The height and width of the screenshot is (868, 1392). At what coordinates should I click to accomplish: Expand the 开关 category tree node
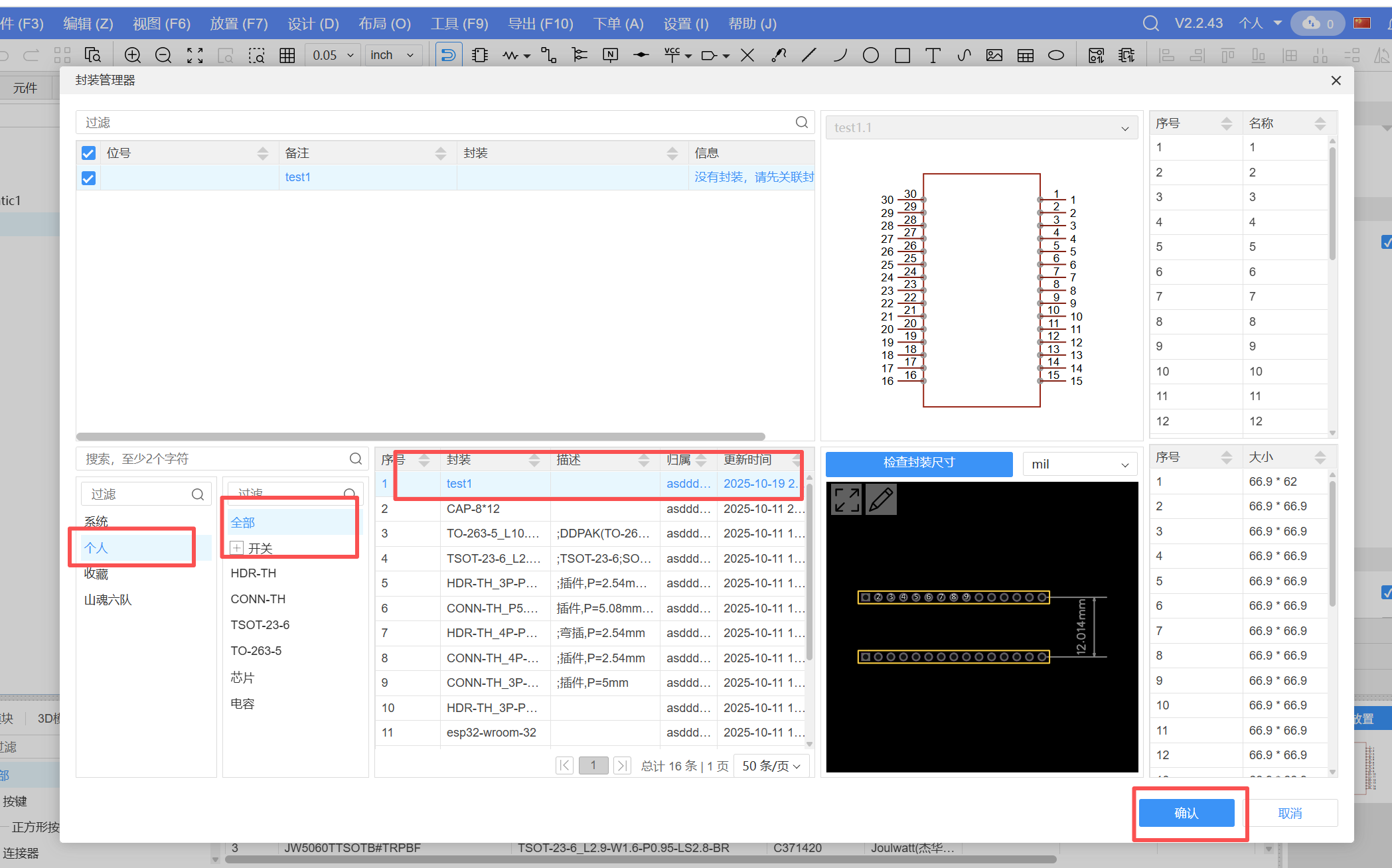coord(237,548)
